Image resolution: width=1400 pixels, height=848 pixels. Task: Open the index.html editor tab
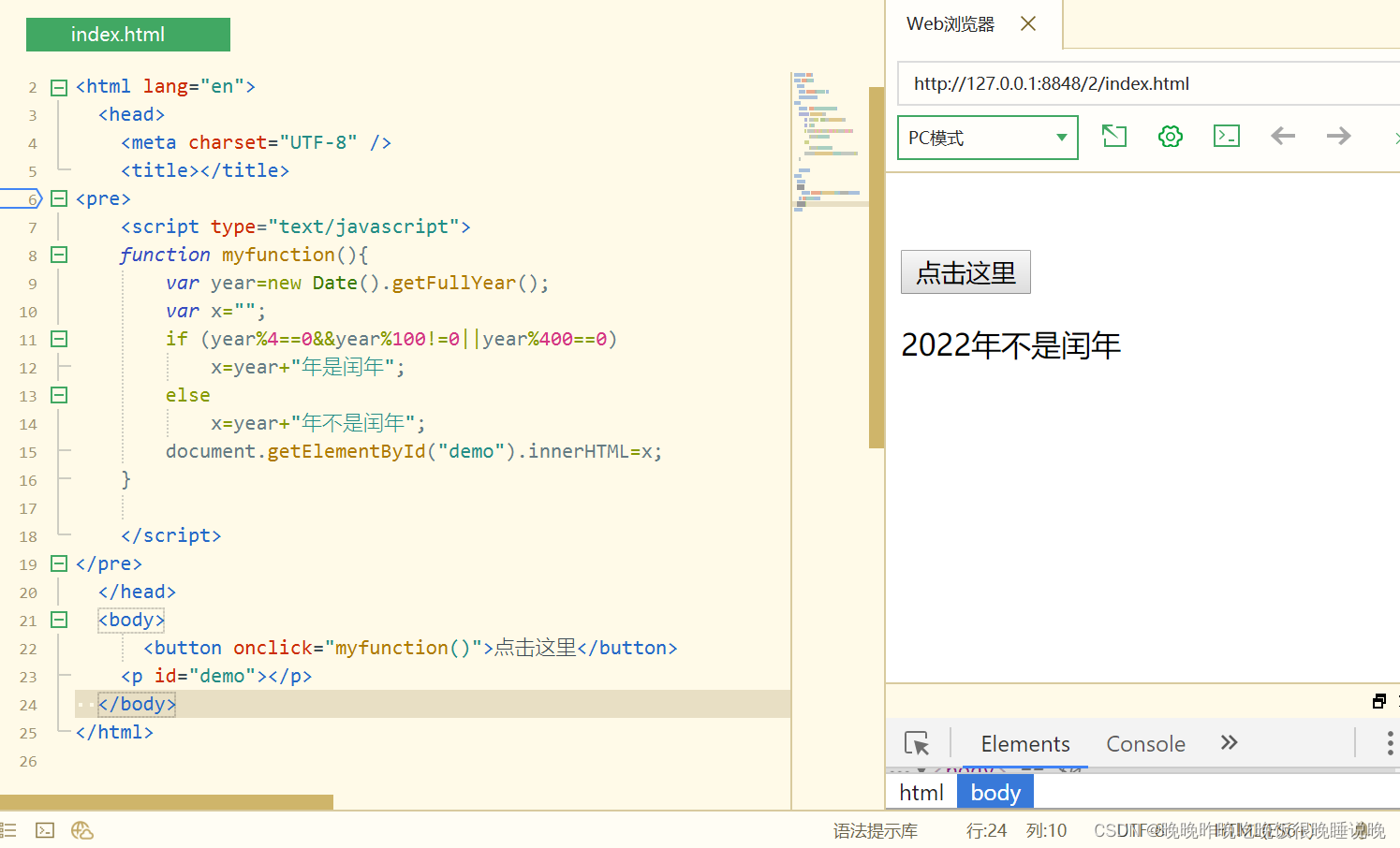tap(128, 35)
